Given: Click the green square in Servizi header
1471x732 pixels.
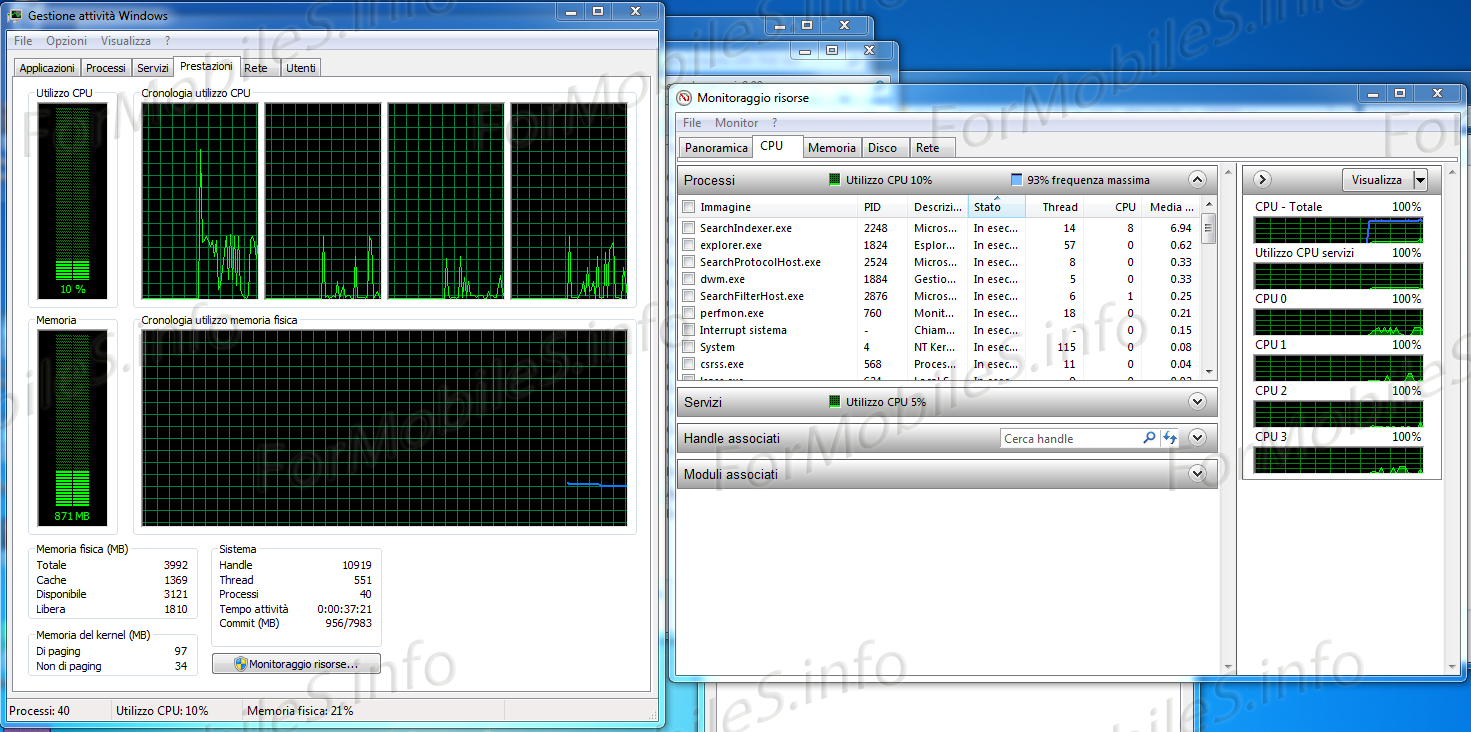Looking at the screenshot, I should coord(835,402).
